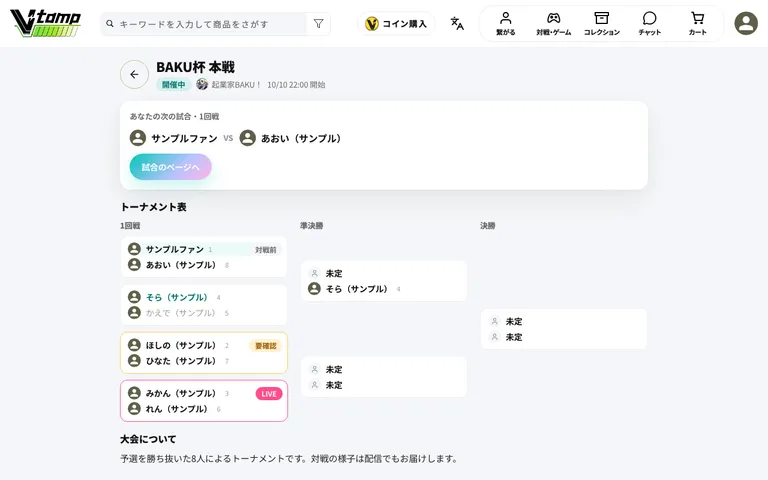The image size is (768, 480).
Task: Click the 開催中 status badge
Action: tap(173, 85)
